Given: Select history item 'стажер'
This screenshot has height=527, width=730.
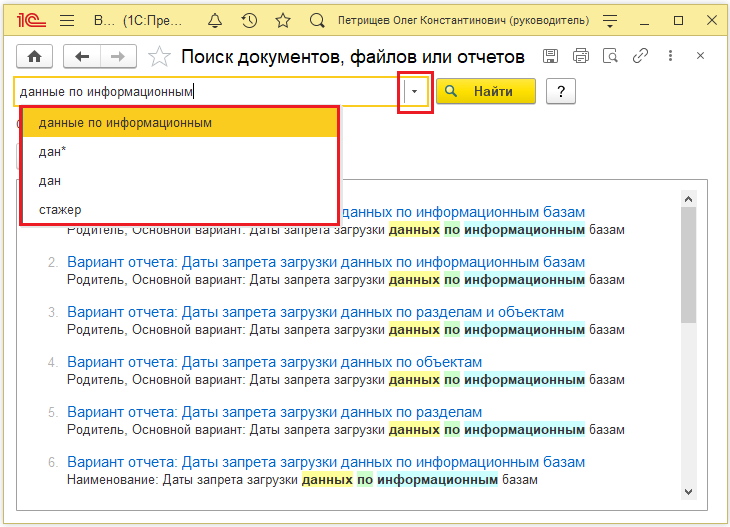Looking at the screenshot, I should 180,209.
